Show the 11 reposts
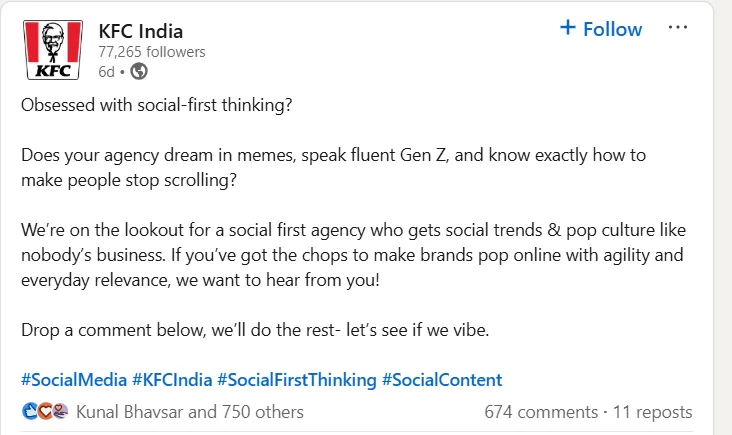Screen dimensions: 732x435 point(652,411)
